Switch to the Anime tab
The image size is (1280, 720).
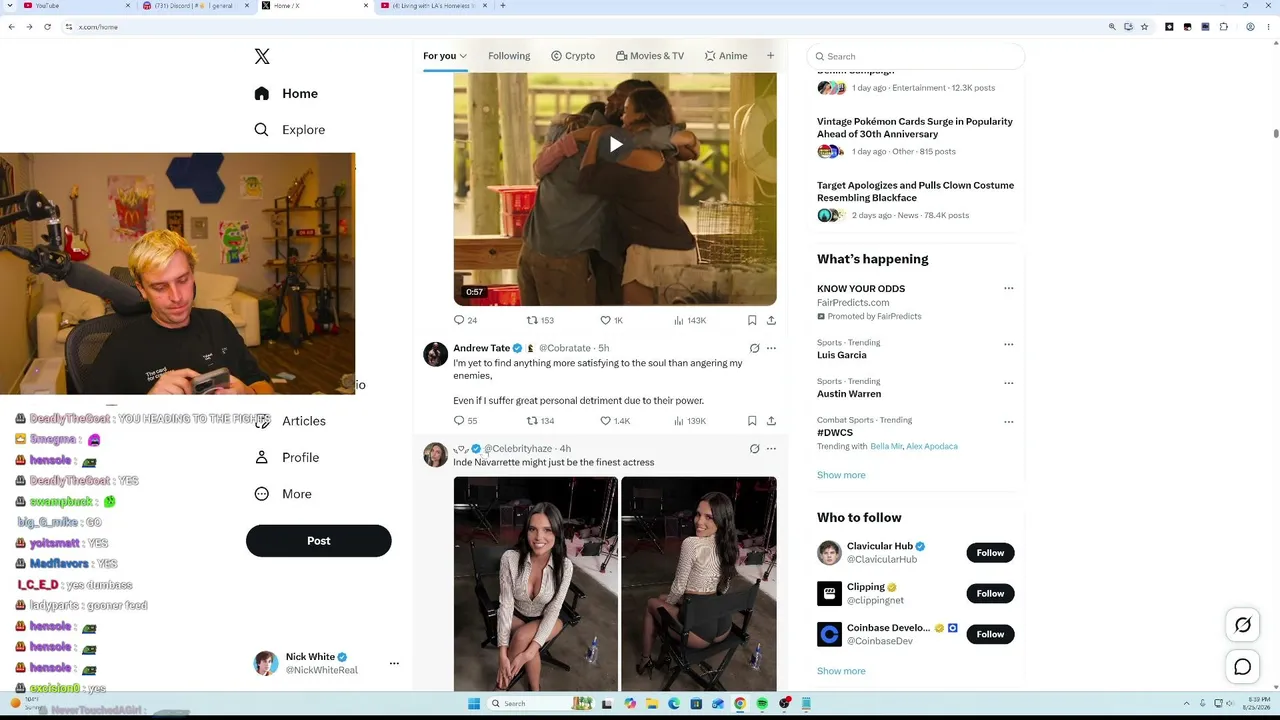click(x=726, y=56)
